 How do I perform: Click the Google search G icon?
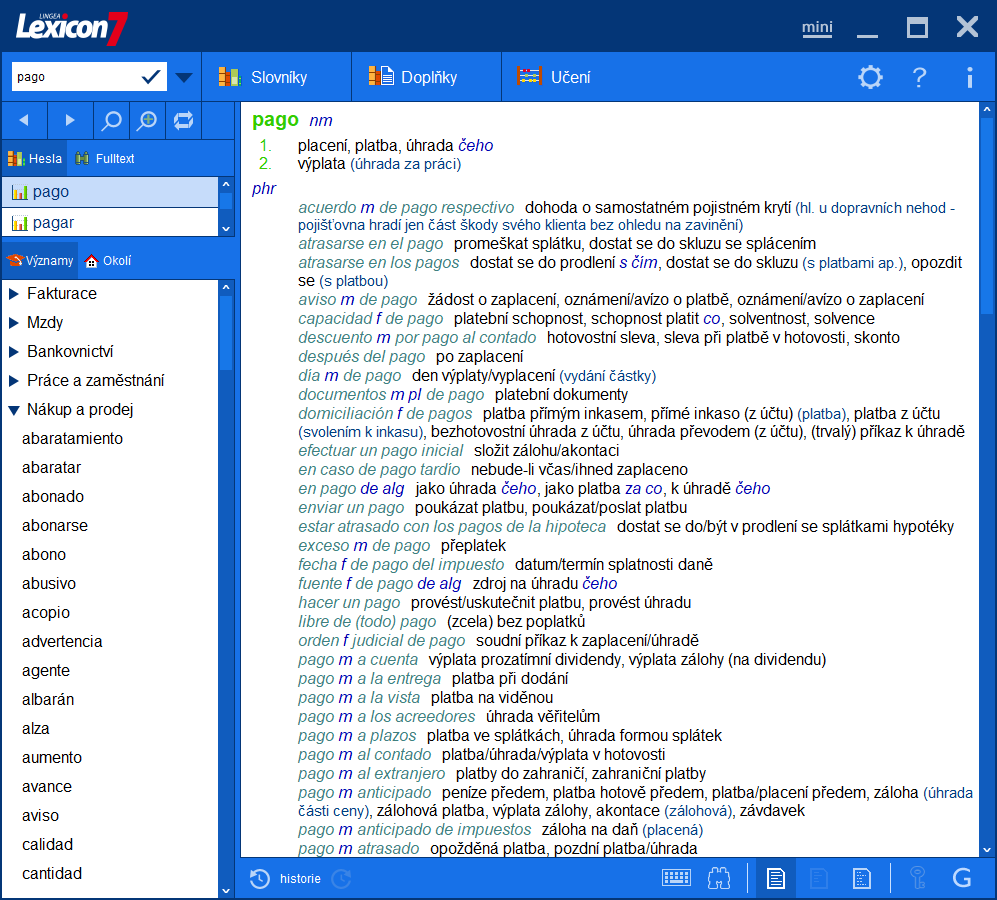(x=962, y=878)
